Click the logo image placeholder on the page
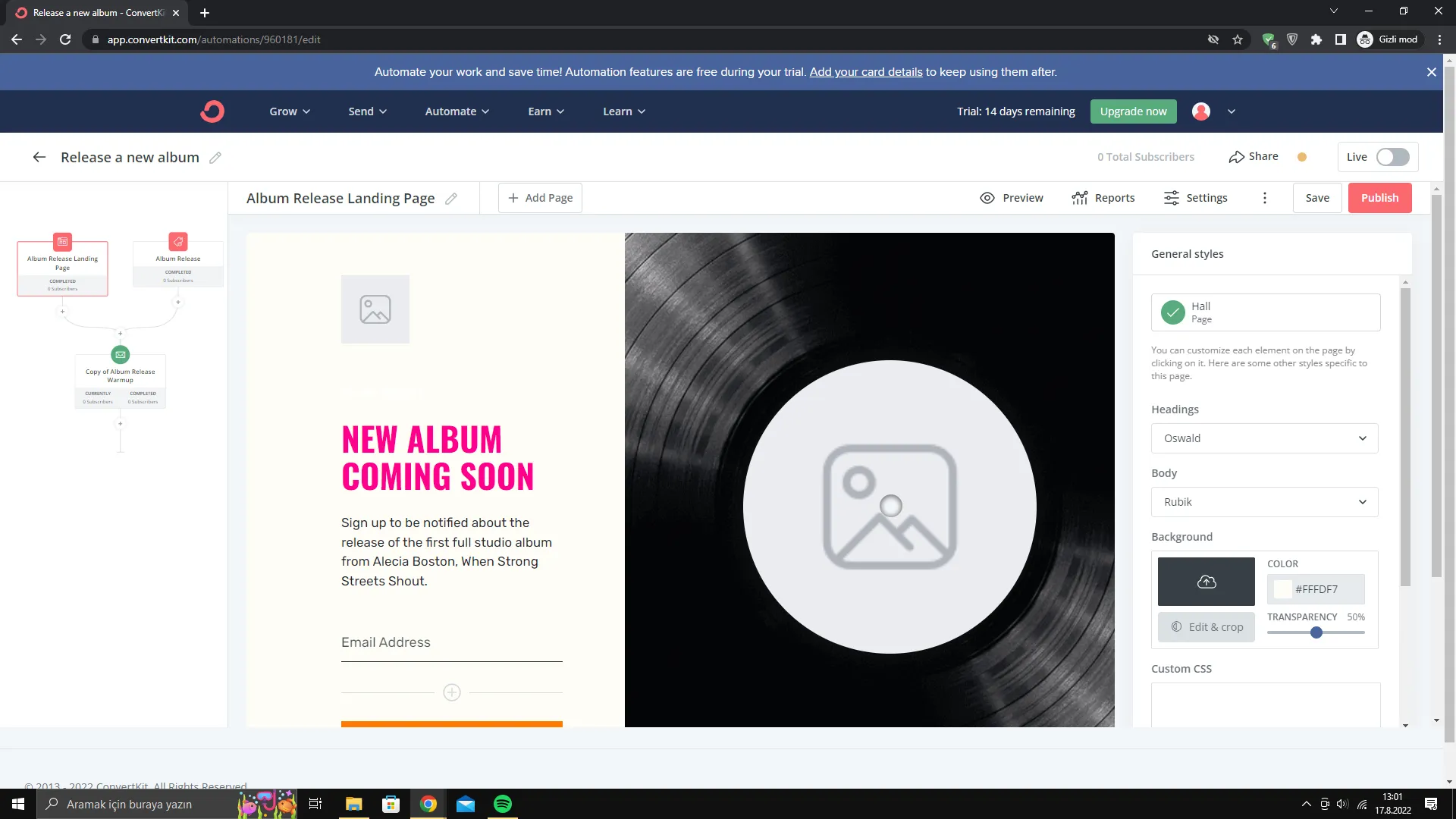 [x=375, y=309]
